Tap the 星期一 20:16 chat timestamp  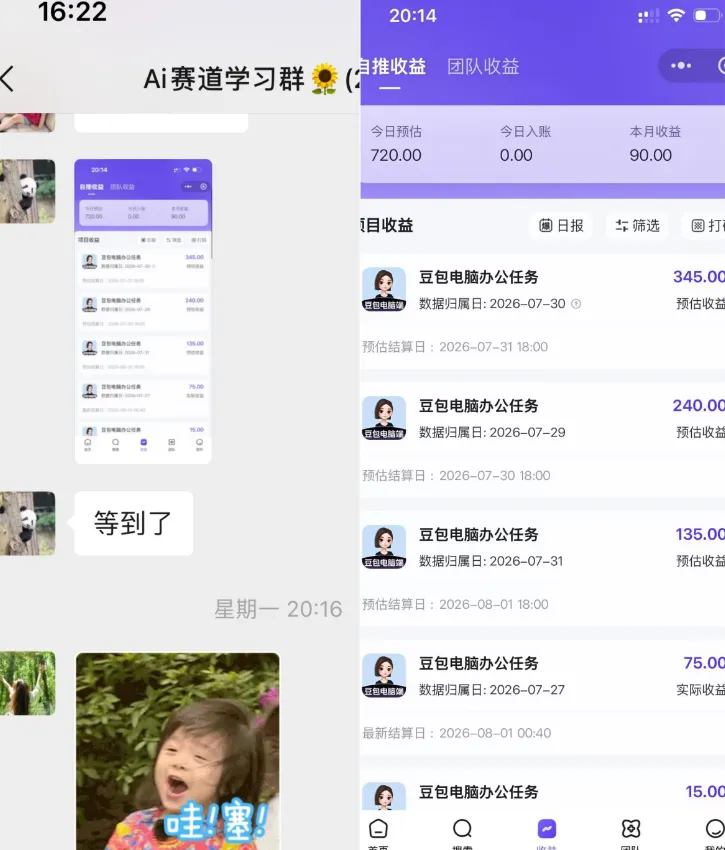click(x=278, y=609)
